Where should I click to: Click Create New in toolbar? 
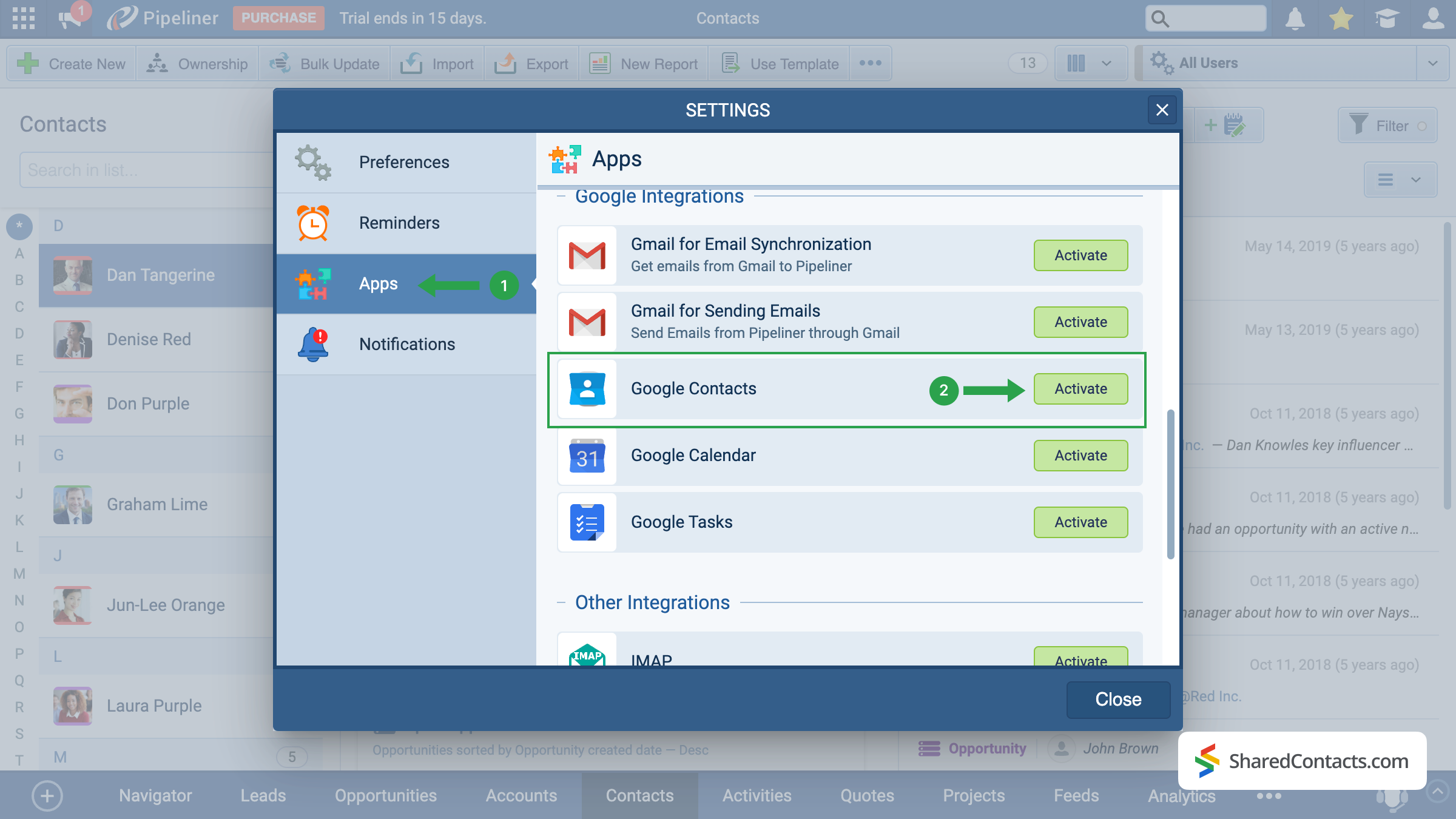tap(72, 63)
